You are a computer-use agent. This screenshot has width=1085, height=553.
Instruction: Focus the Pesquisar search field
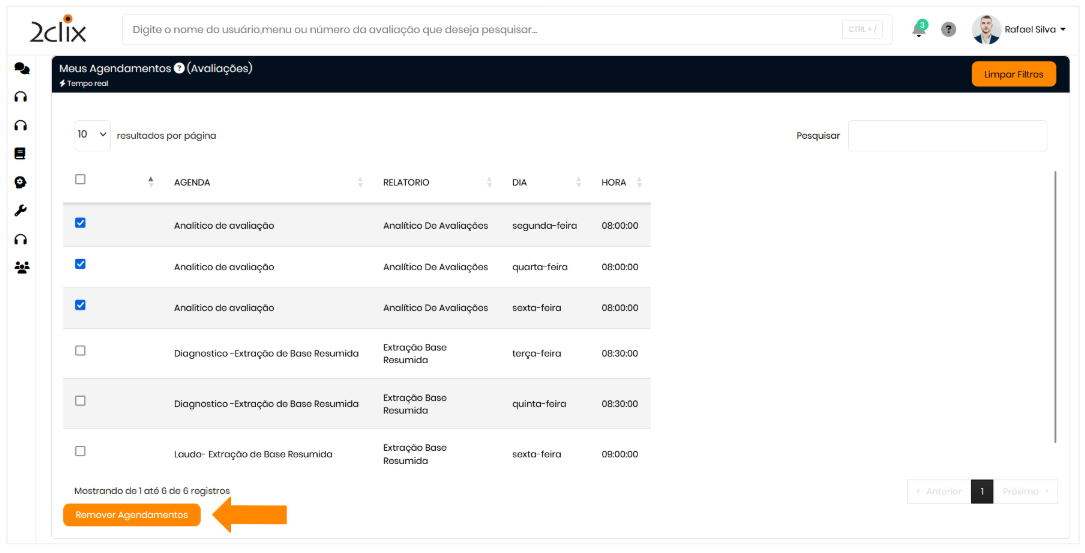(x=947, y=136)
